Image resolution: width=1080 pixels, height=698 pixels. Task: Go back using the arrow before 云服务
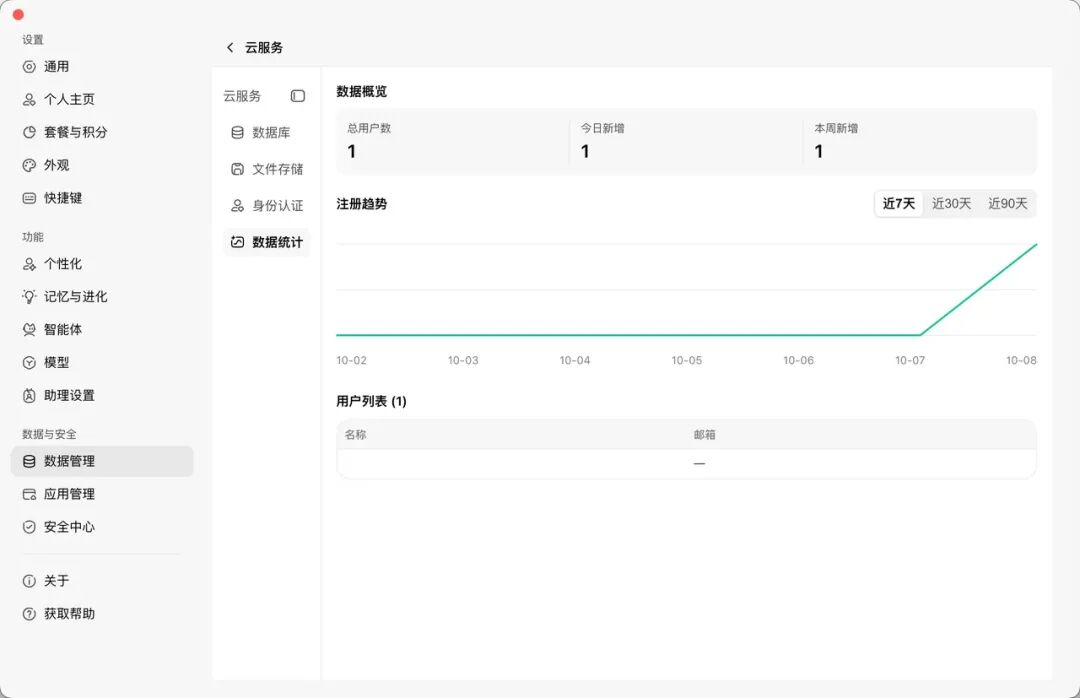pos(230,48)
